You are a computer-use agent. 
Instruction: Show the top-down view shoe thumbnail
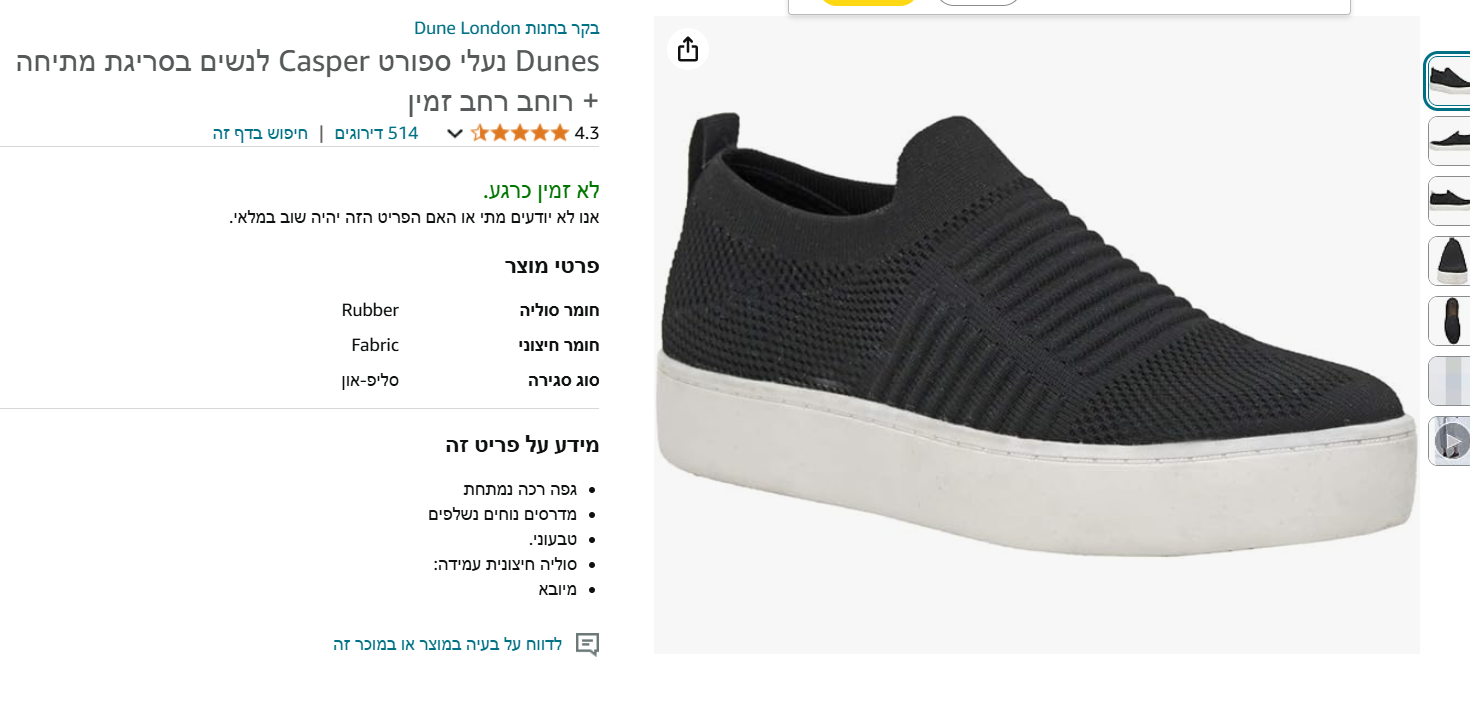click(x=1449, y=321)
